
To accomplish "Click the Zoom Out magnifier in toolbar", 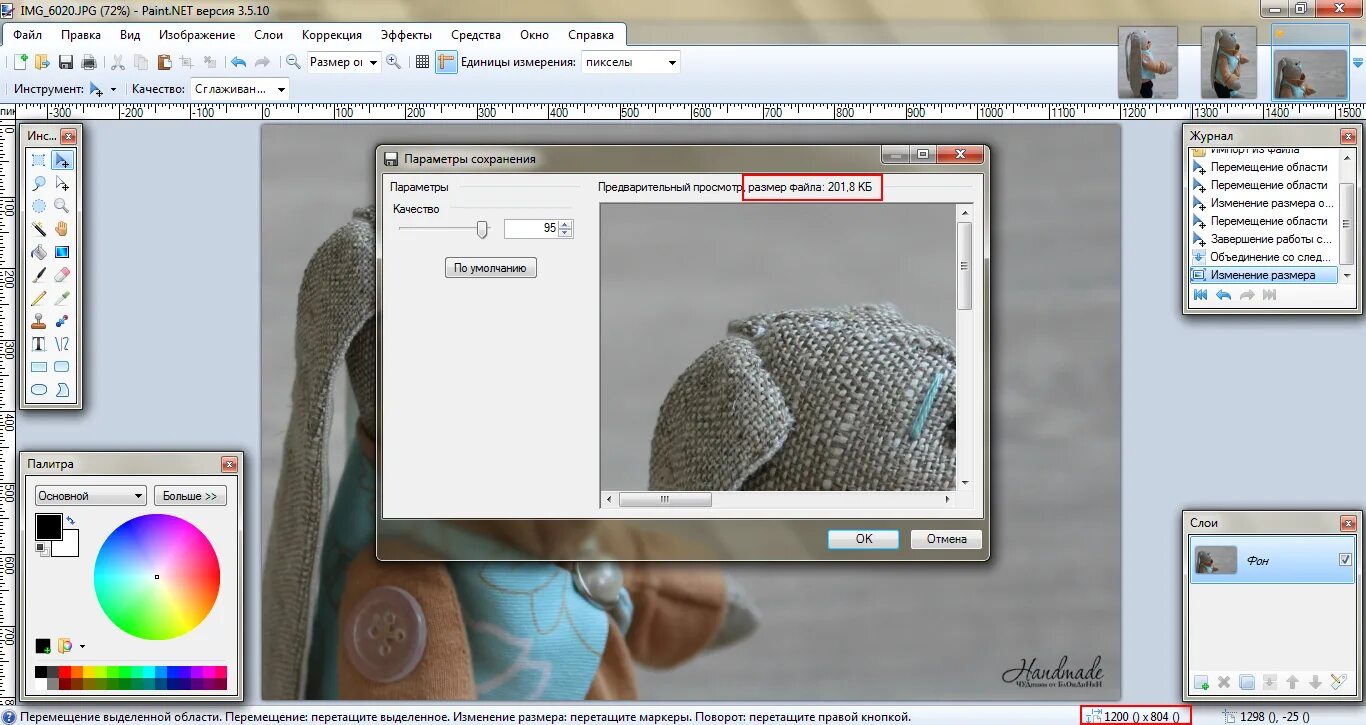I will click(x=293, y=62).
